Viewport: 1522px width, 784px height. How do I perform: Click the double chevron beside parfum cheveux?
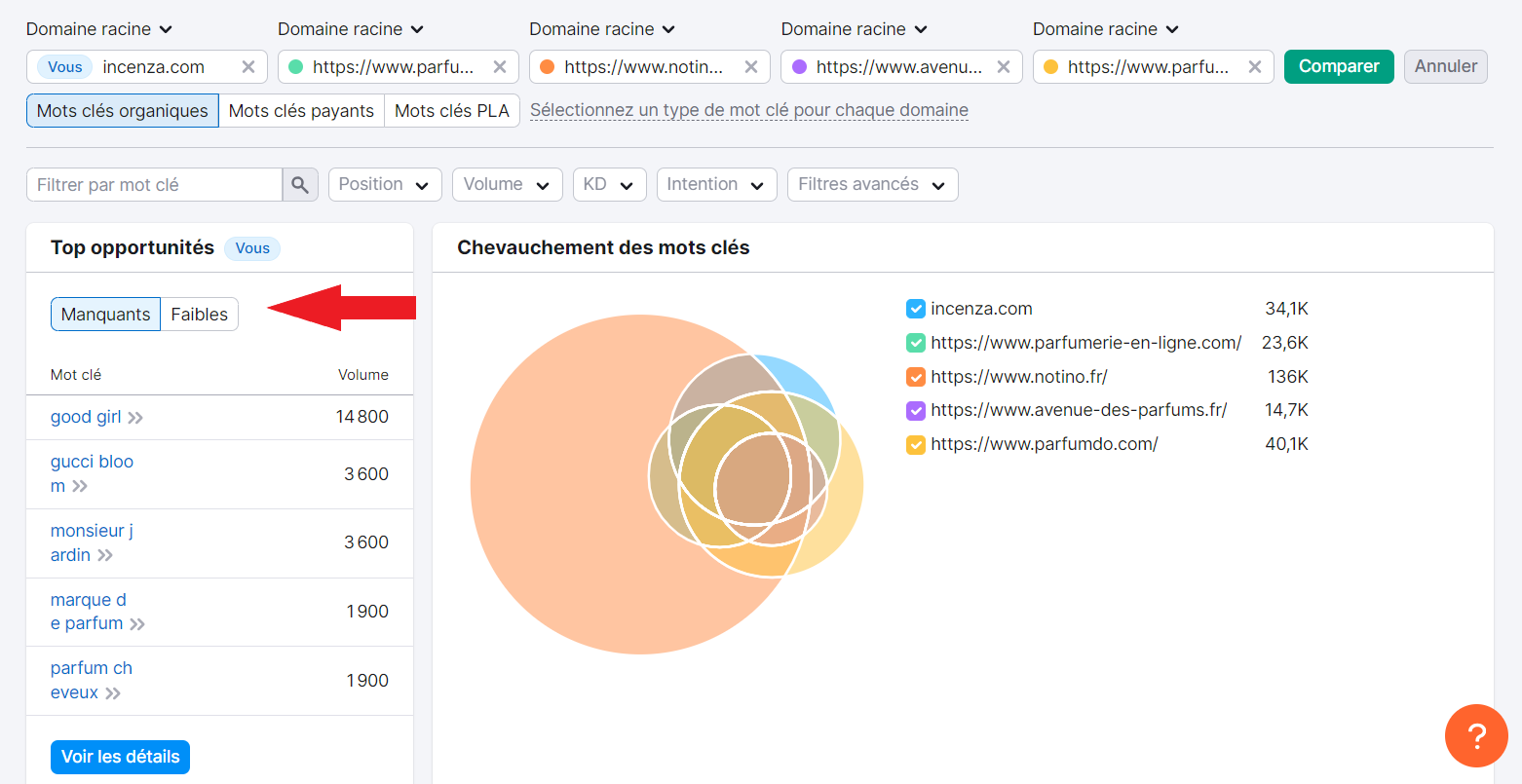point(113,693)
